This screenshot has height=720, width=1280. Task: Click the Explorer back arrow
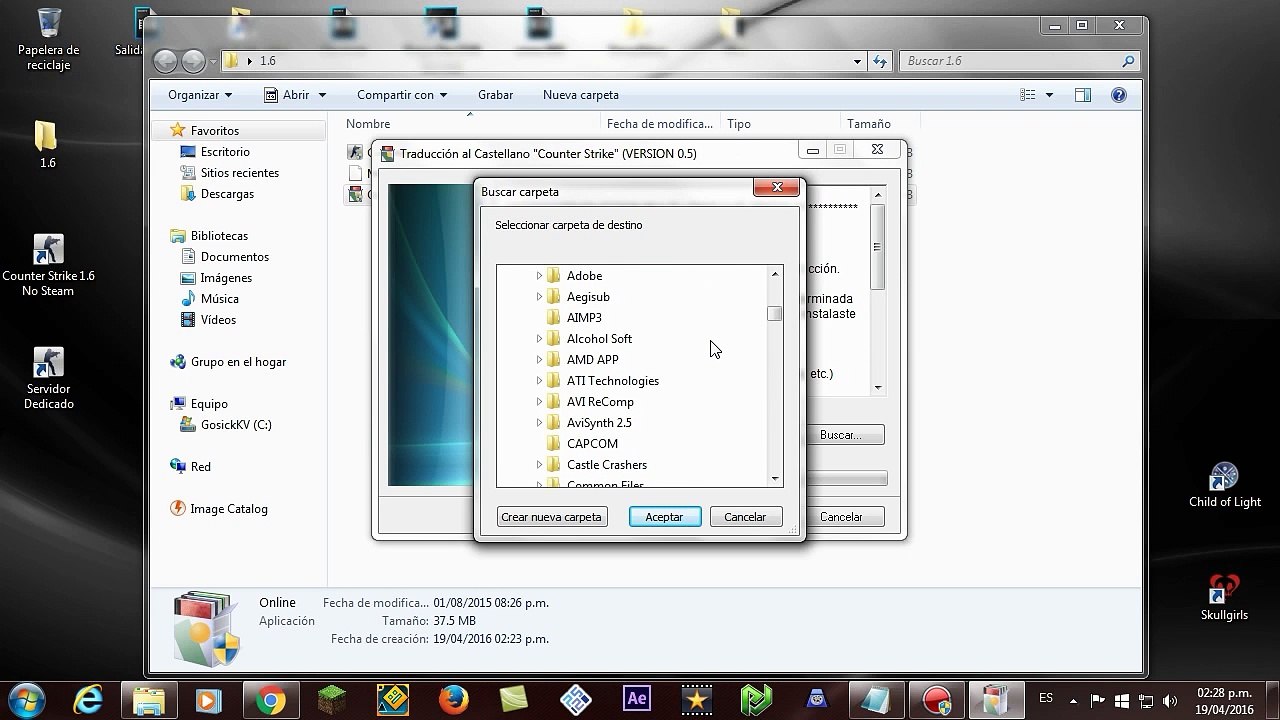[165, 61]
